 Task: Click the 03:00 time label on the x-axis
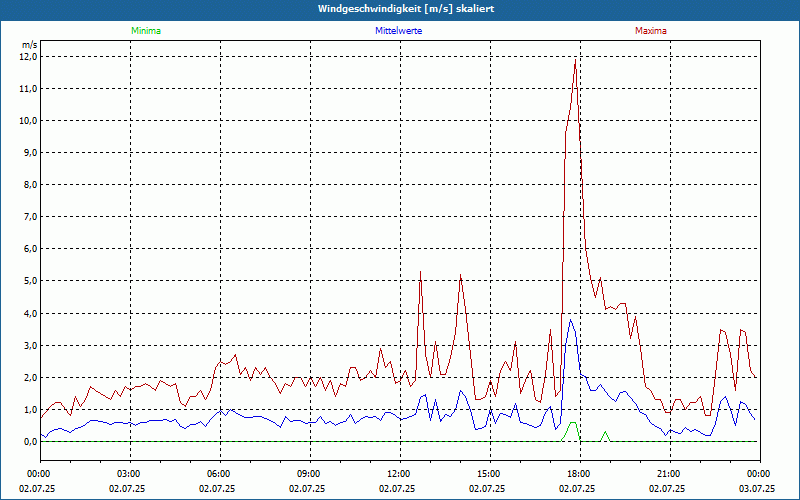tap(129, 474)
